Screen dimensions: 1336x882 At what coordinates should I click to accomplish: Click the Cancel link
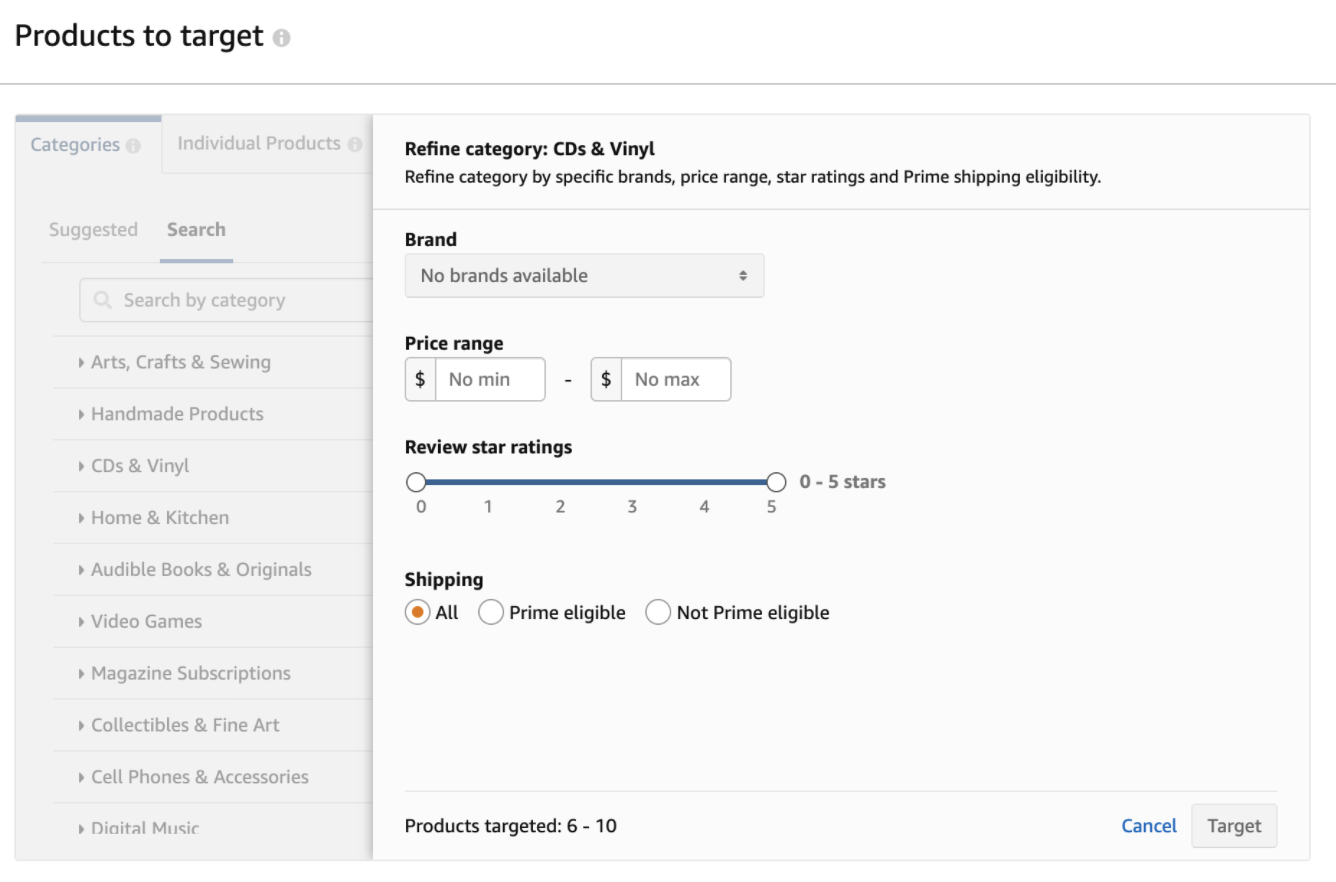point(1149,826)
